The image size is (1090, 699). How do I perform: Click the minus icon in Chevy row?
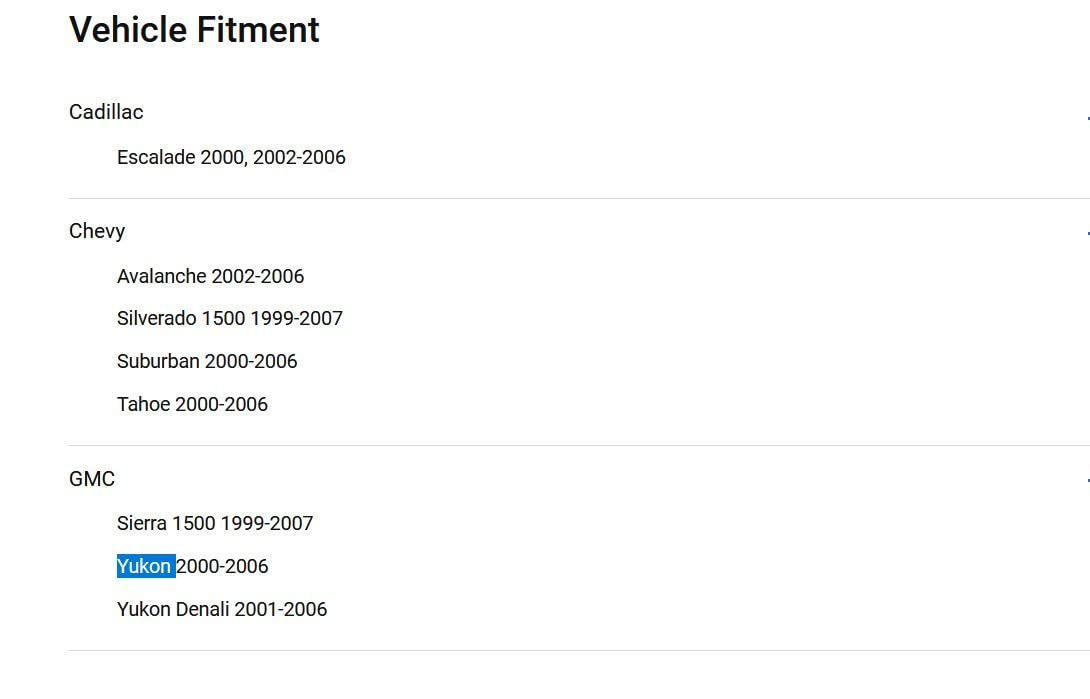(1087, 233)
